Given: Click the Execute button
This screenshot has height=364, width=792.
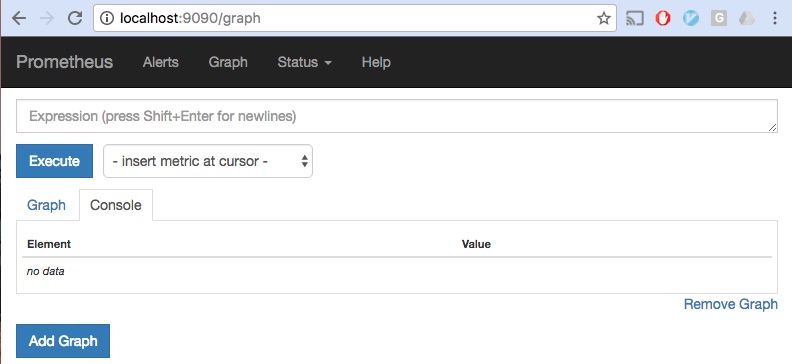Looking at the screenshot, I should 55,161.
